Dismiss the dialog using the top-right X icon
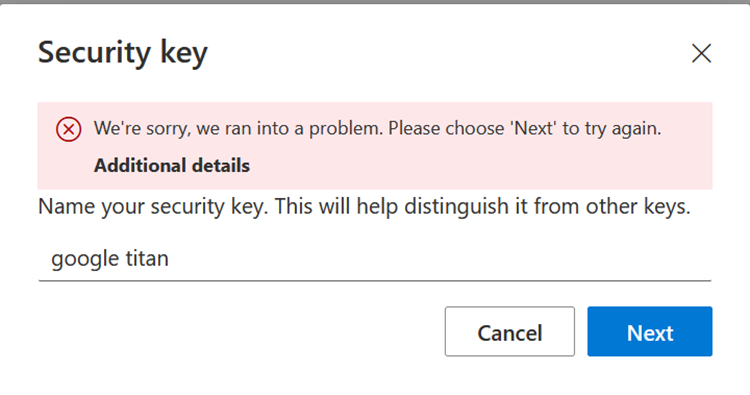The height and width of the screenshot is (395, 750). [x=701, y=53]
